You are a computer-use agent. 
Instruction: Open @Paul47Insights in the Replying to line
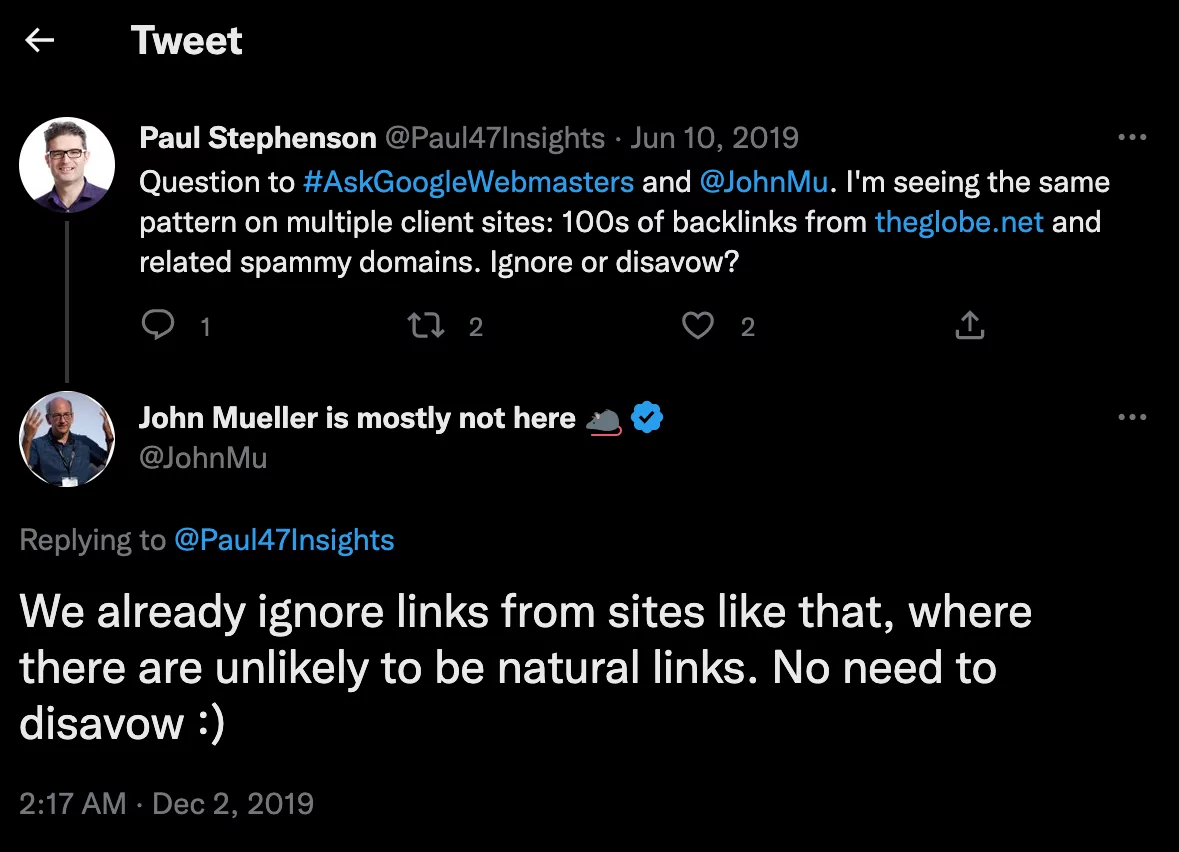[284, 540]
